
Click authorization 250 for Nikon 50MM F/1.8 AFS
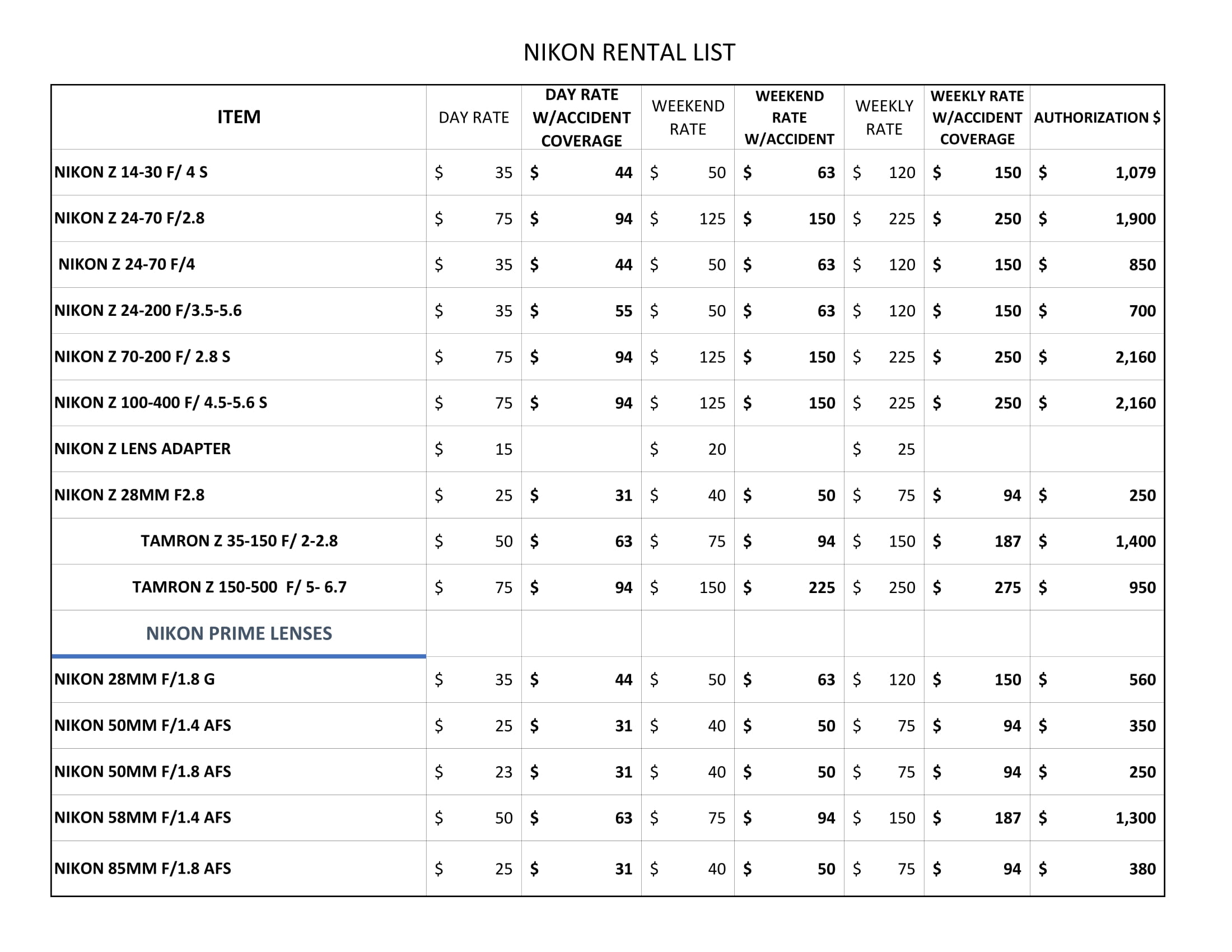[1142, 772]
